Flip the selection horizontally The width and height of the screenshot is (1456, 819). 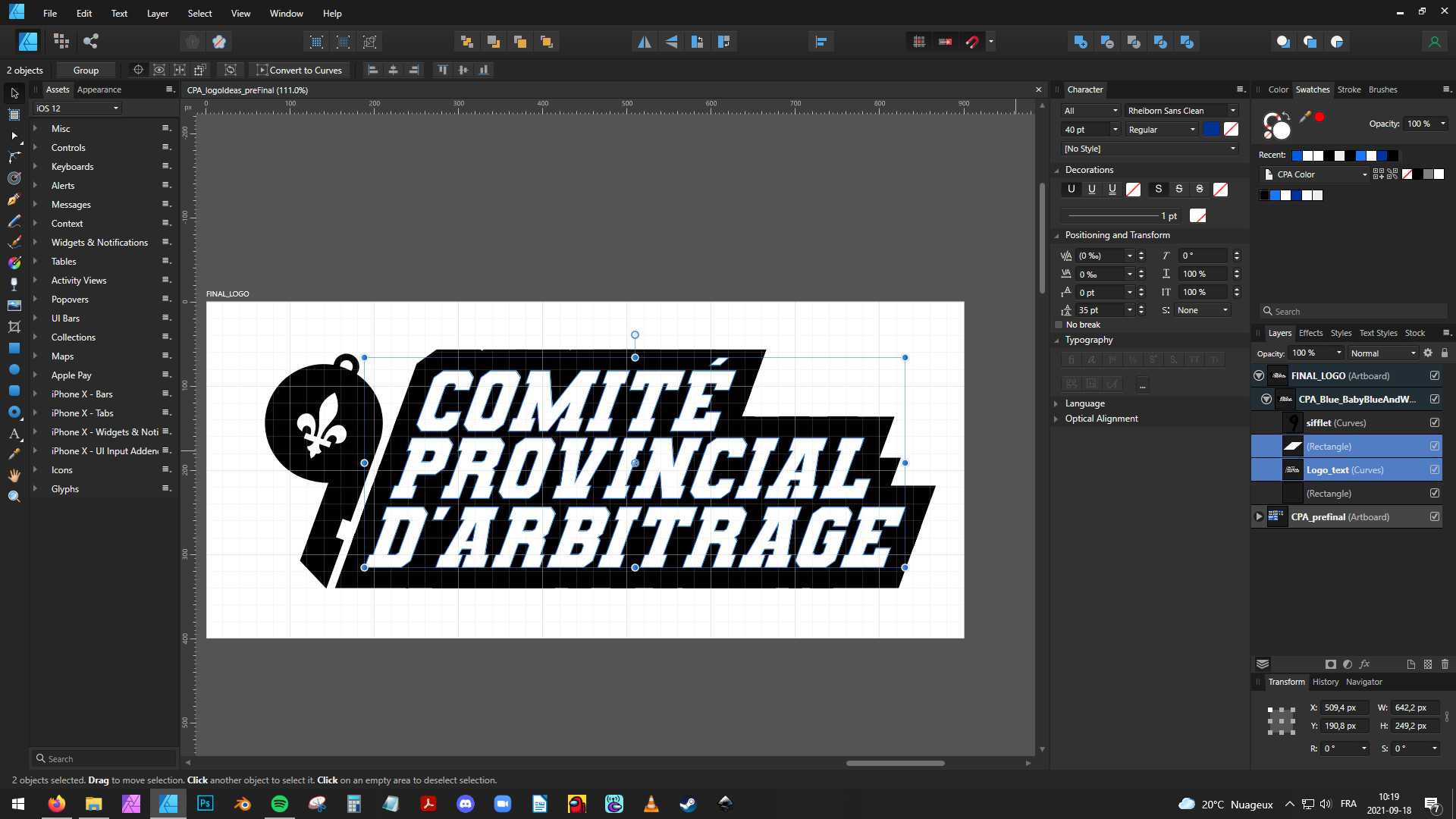pyautogui.click(x=644, y=42)
